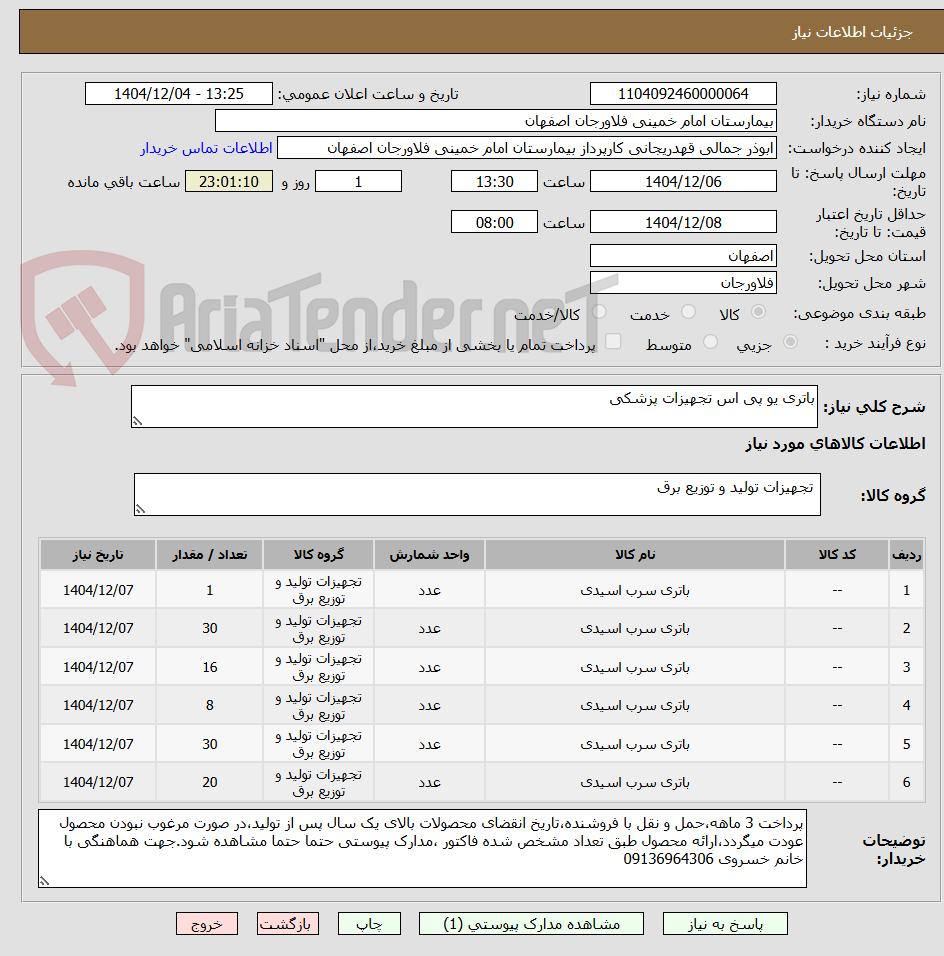944x956 pixels.
Task: Click the تاریخ نیاز column header
Action: pyautogui.click(x=98, y=554)
